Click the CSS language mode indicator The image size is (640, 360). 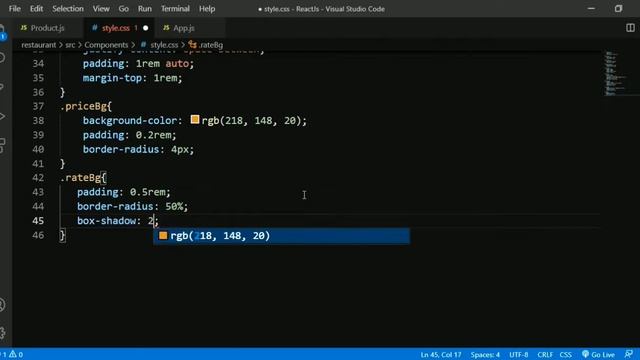click(565, 355)
